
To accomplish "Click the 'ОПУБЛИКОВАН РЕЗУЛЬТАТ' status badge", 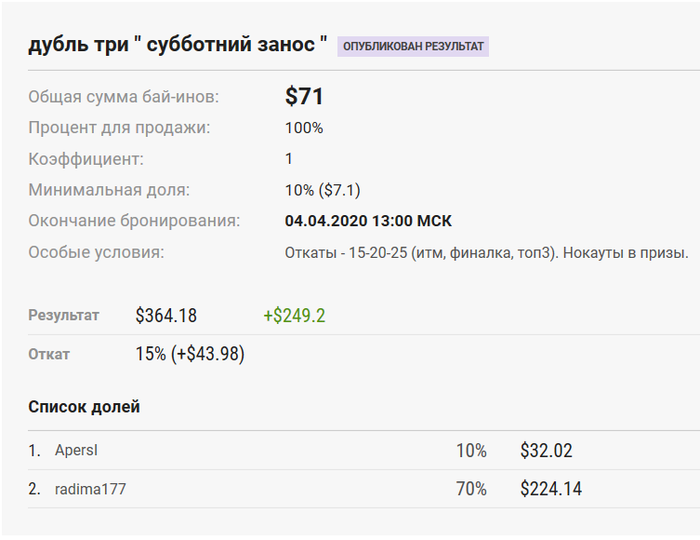I will pos(413,46).
